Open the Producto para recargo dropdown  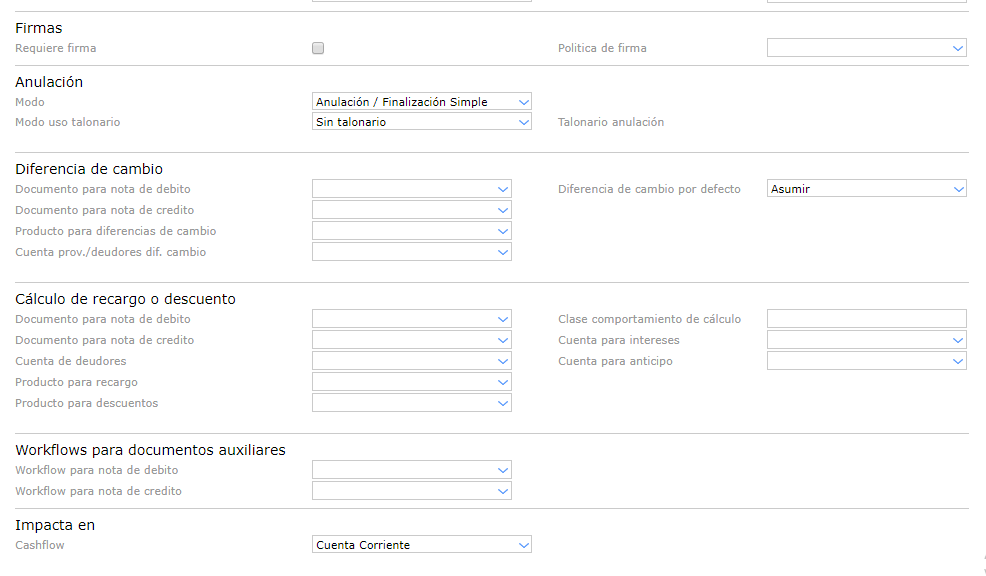pos(411,382)
